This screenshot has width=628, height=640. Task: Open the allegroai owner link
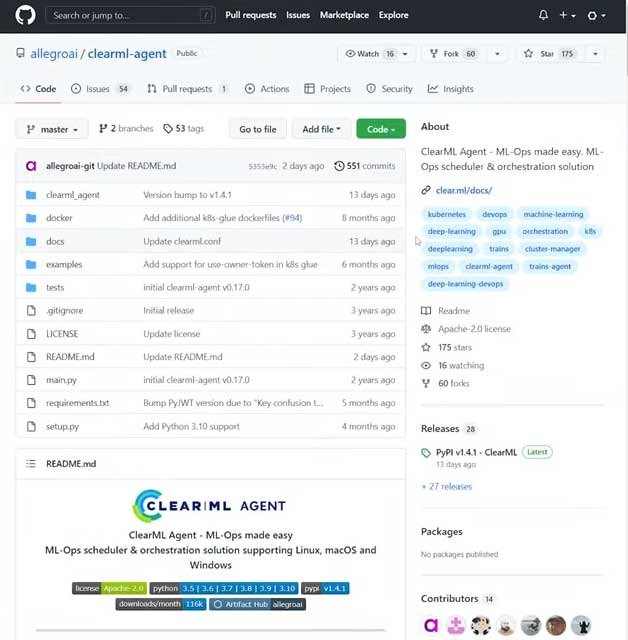point(54,53)
